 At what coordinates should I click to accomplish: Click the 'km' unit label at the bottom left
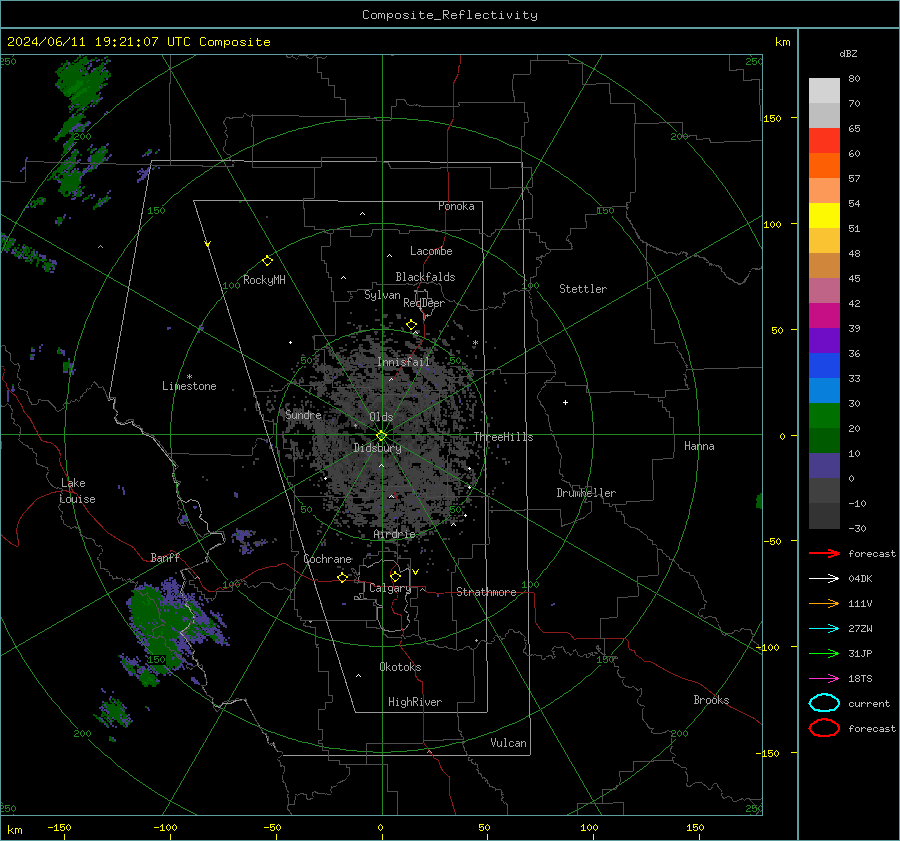pyautogui.click(x=14, y=830)
